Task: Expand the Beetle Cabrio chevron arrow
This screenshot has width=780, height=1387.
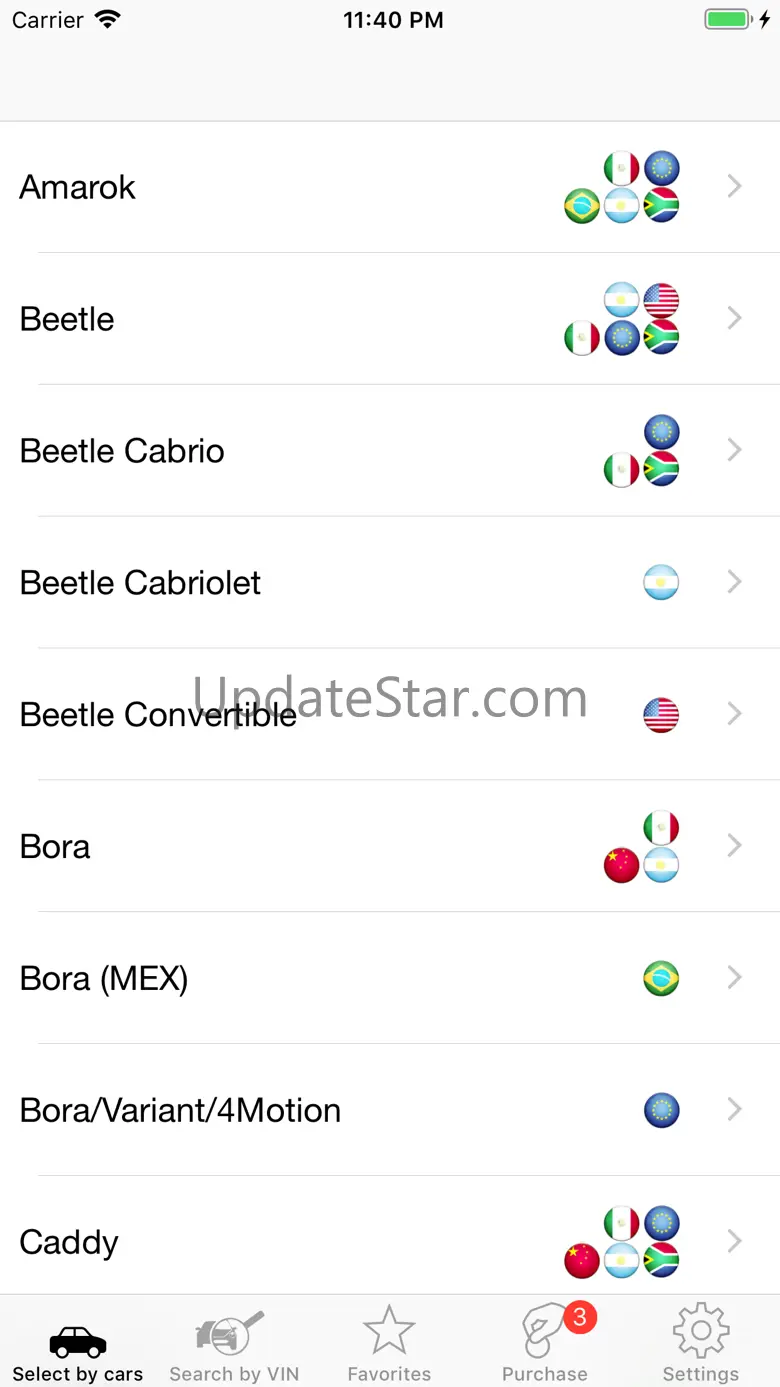Action: [x=735, y=450]
